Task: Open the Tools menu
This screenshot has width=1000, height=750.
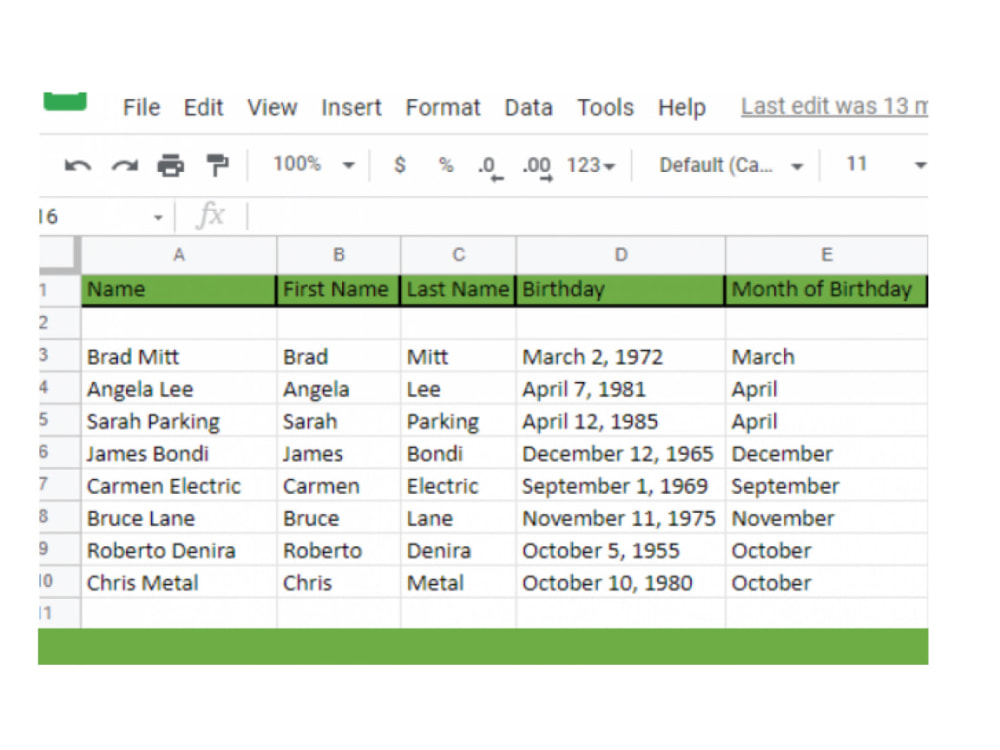Action: 605,107
